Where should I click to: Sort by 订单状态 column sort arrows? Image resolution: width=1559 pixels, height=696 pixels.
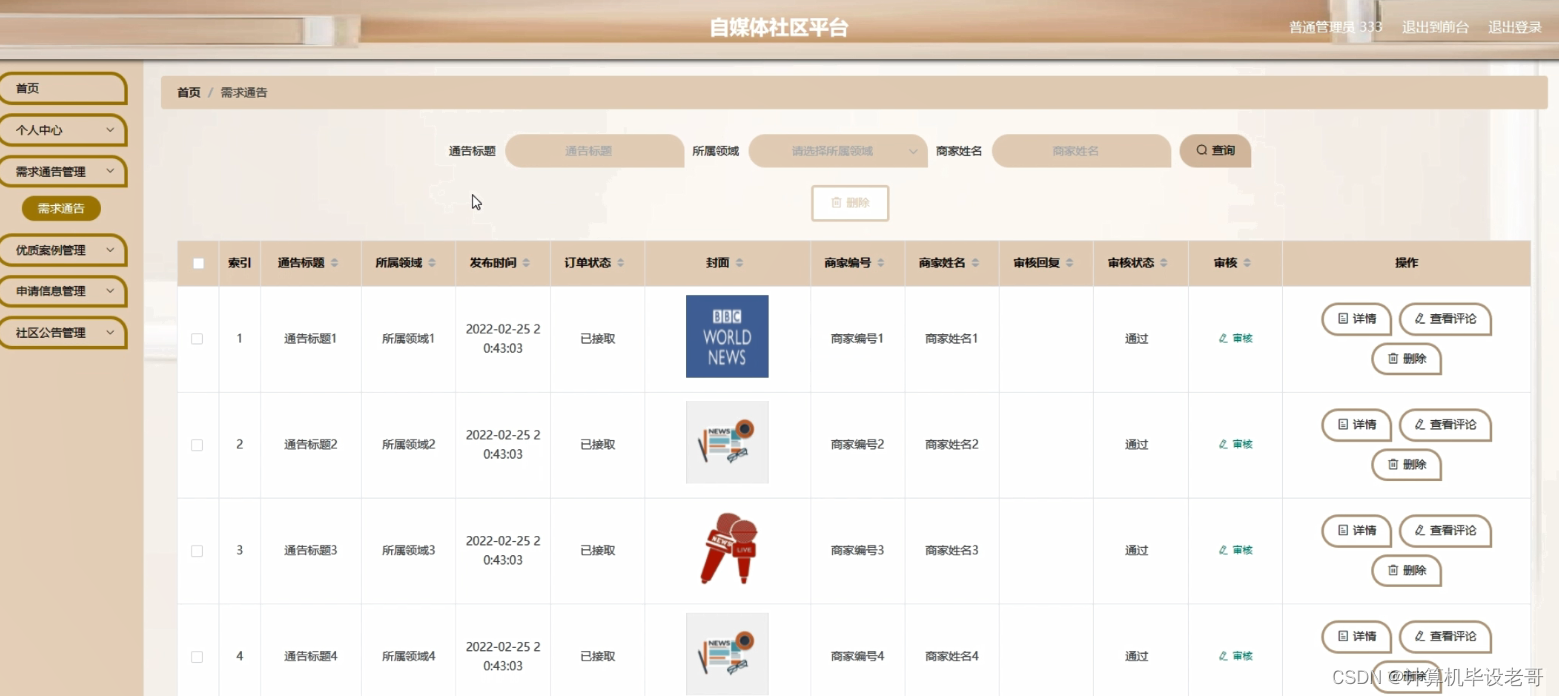tap(620, 263)
